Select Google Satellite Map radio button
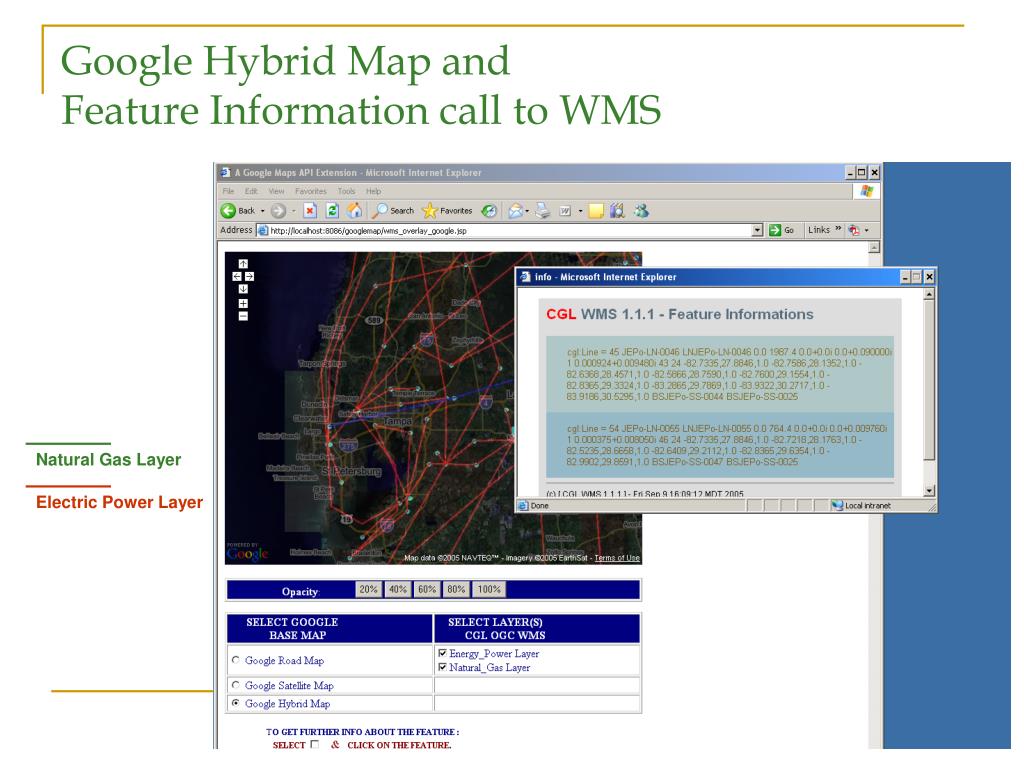 [236, 685]
